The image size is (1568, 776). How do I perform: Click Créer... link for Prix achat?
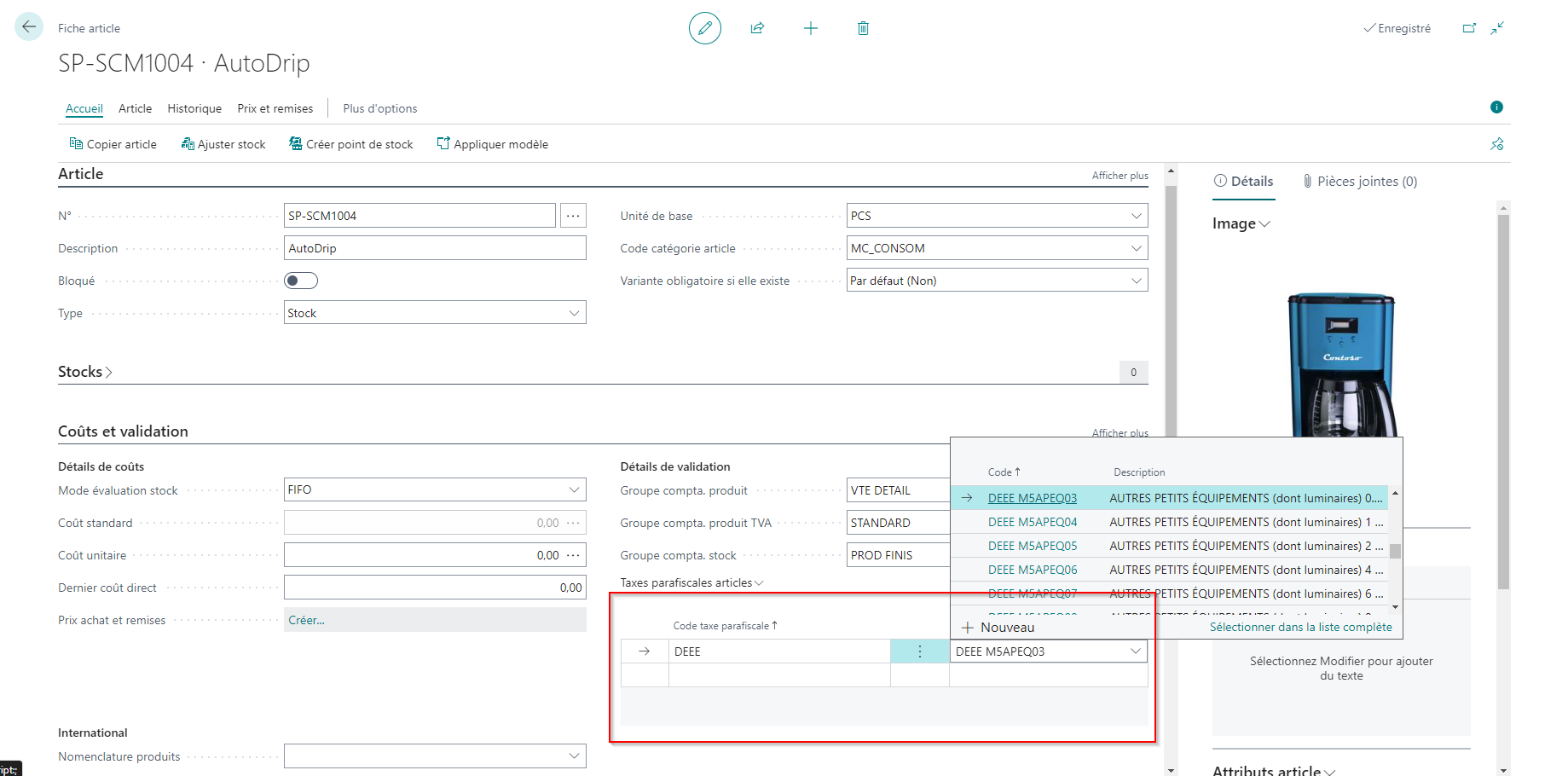[306, 620]
